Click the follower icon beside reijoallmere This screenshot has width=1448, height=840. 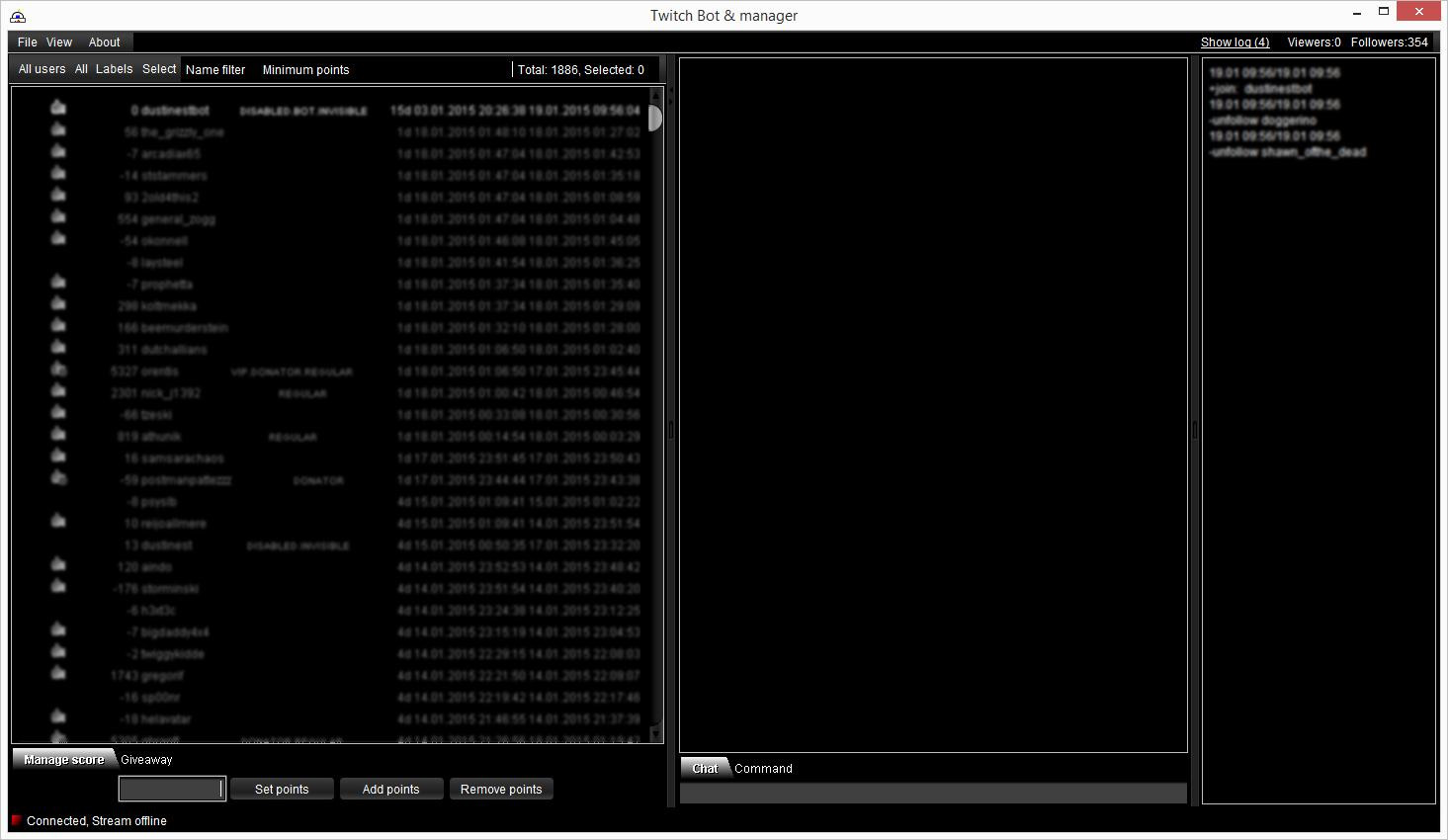click(58, 521)
